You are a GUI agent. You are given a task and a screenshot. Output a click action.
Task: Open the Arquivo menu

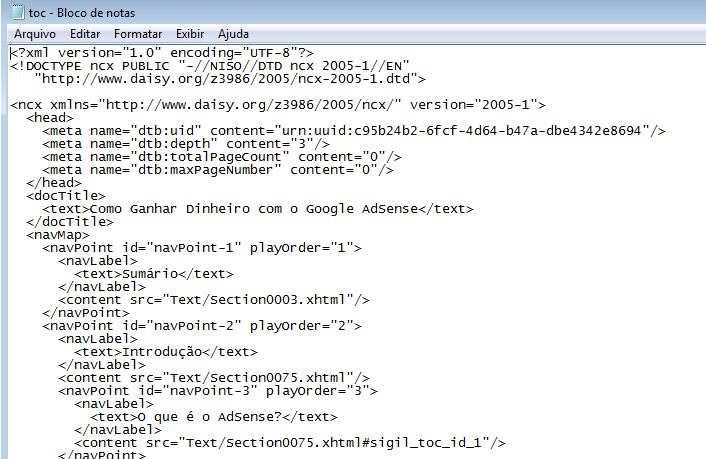(x=35, y=34)
